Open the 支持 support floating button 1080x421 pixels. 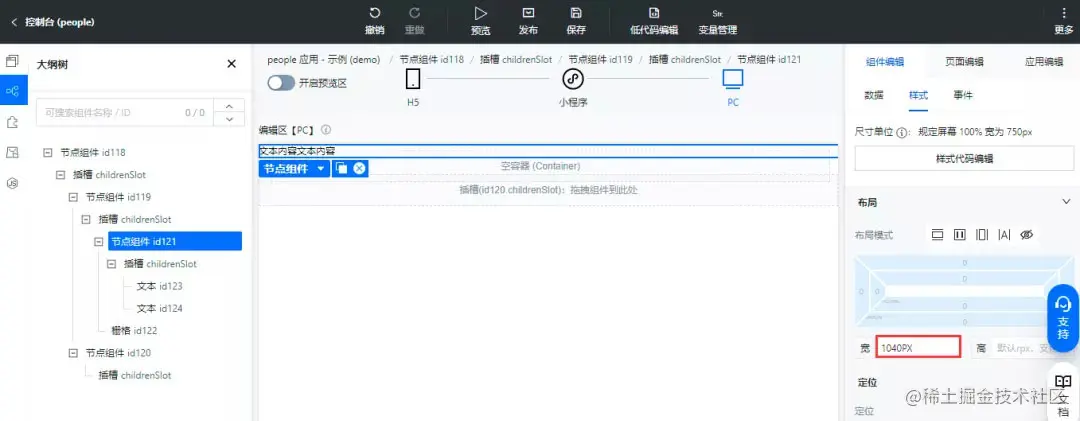(x=1063, y=318)
